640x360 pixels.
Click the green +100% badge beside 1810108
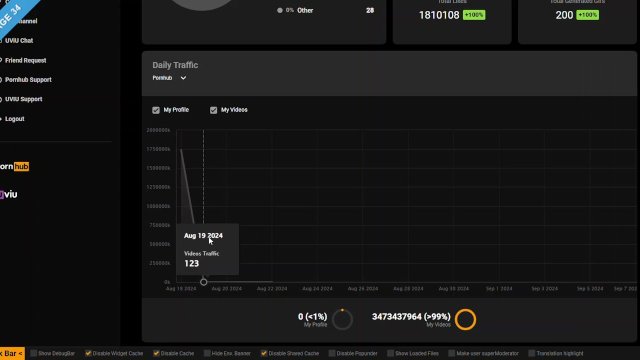coord(474,15)
